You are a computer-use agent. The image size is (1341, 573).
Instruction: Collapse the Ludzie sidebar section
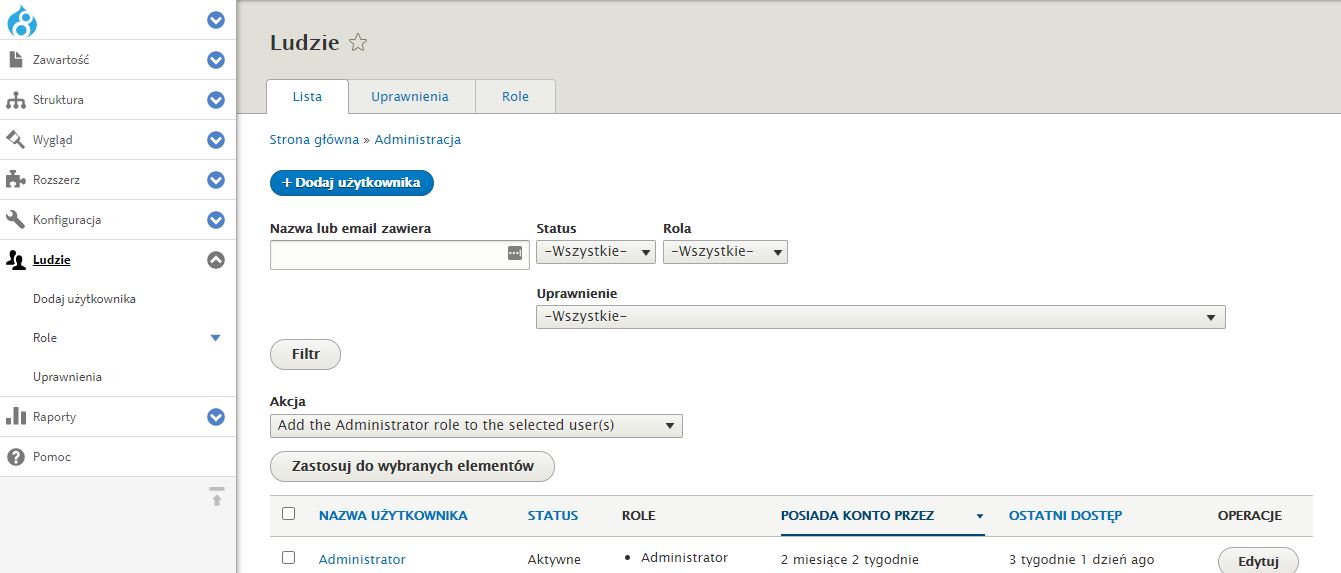(x=216, y=260)
